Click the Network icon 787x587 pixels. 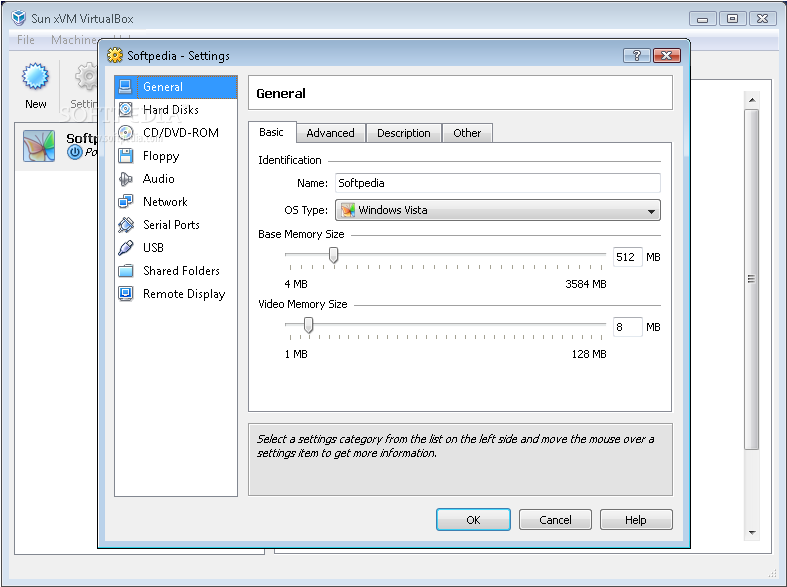pos(125,202)
